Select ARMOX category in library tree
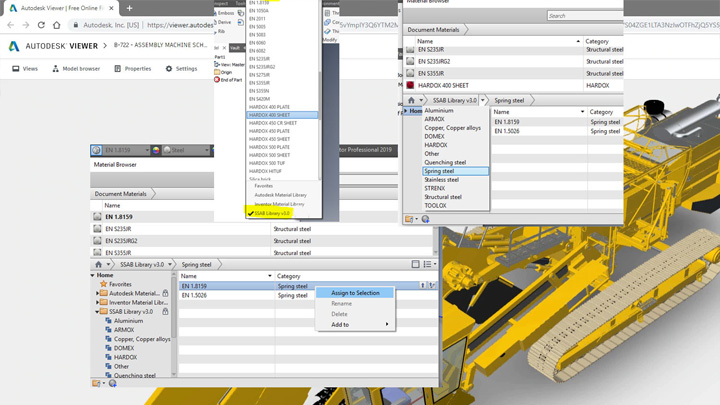Image resolution: width=720 pixels, height=405 pixels. coord(124,330)
